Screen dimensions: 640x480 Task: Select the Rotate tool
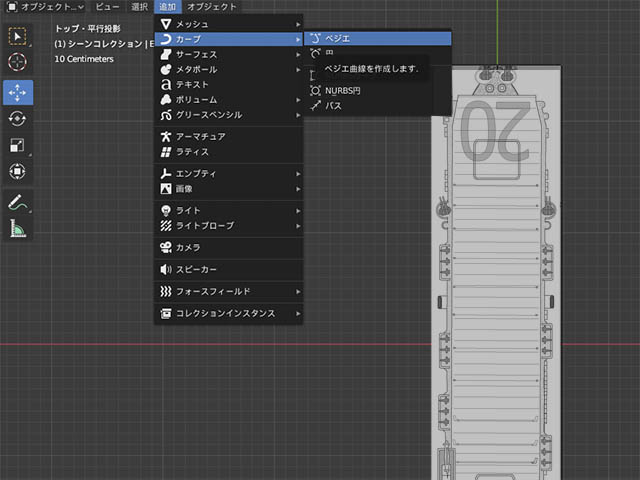[18, 119]
